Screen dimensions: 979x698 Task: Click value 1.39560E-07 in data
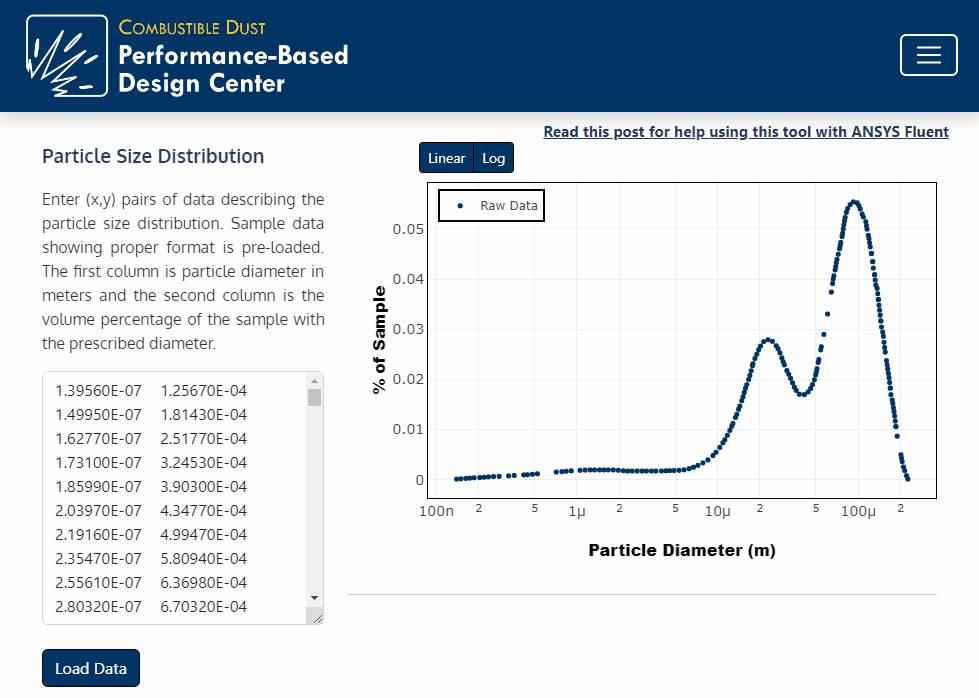click(99, 391)
